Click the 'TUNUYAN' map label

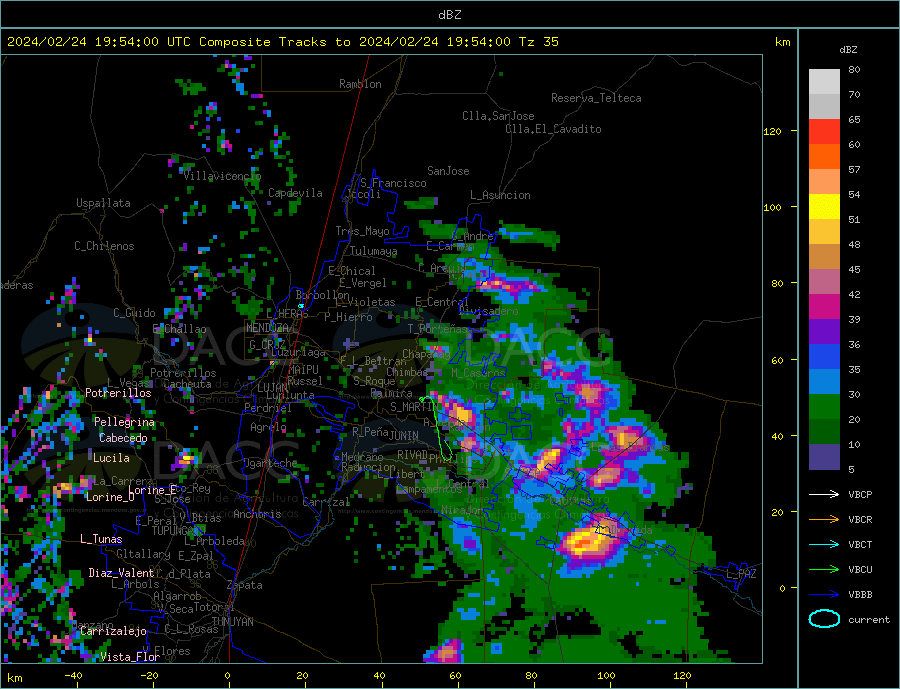(x=232, y=622)
